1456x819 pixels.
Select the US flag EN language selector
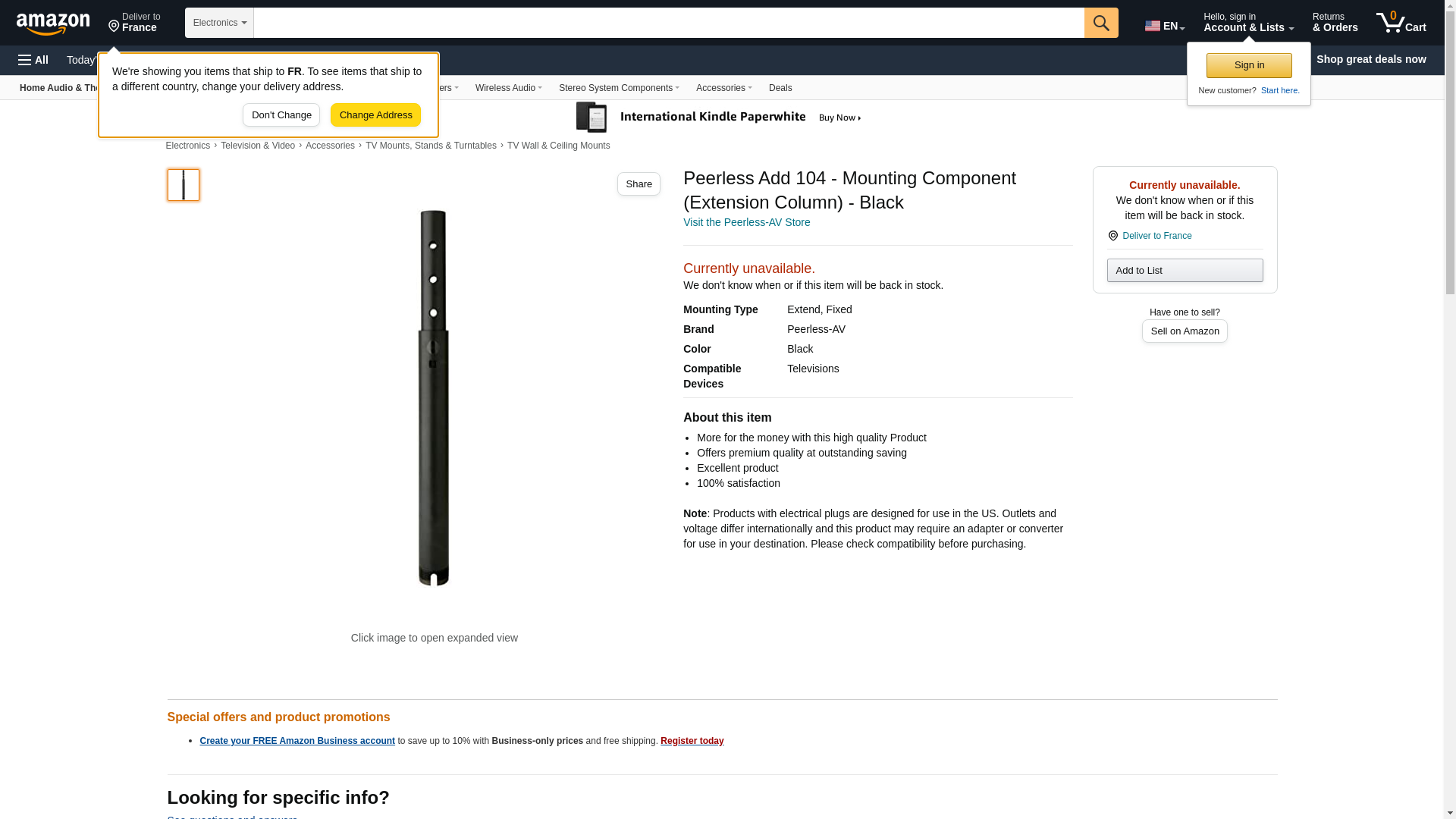point(1165,26)
